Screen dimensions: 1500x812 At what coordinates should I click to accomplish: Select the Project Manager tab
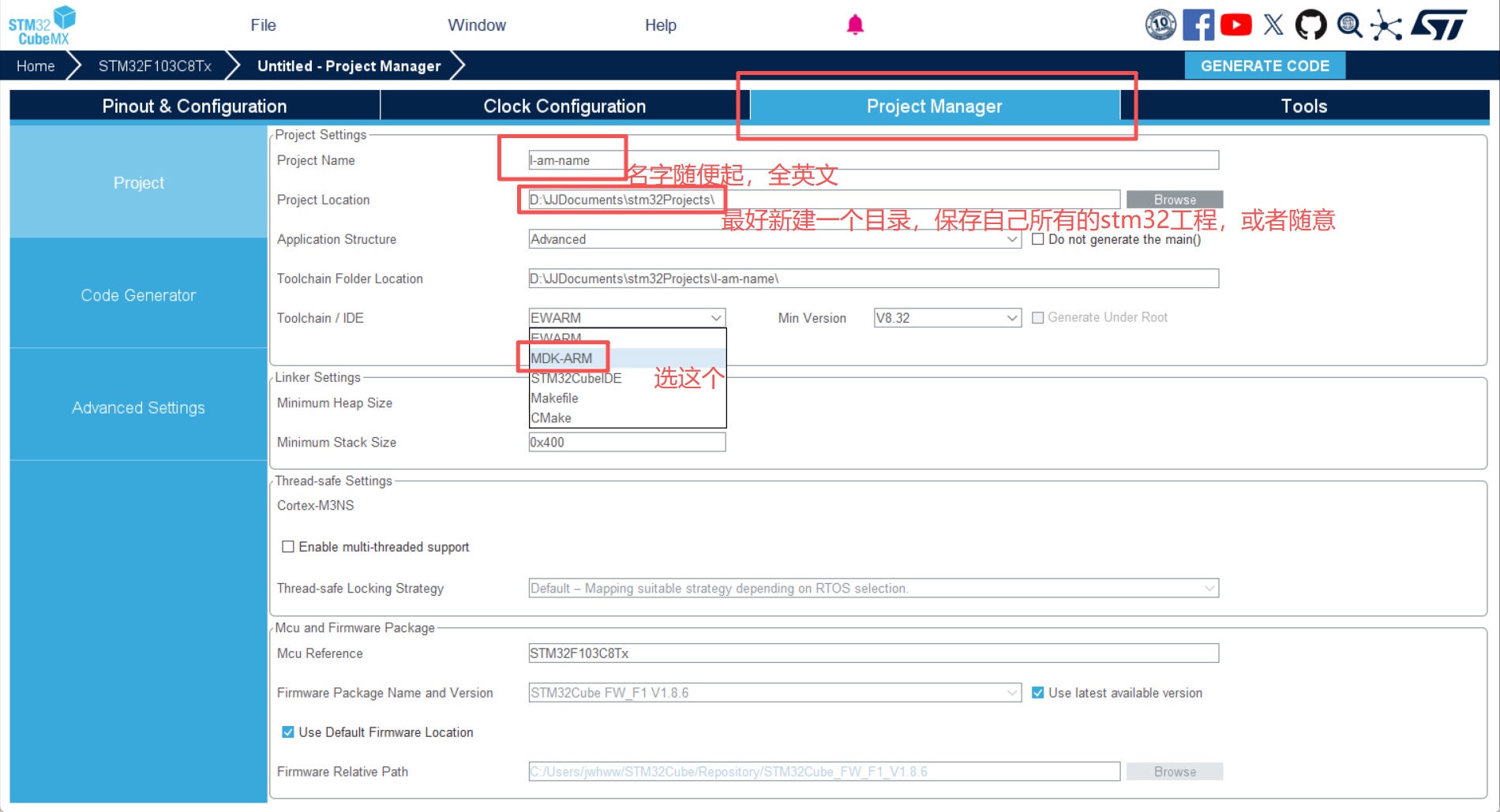click(x=935, y=107)
